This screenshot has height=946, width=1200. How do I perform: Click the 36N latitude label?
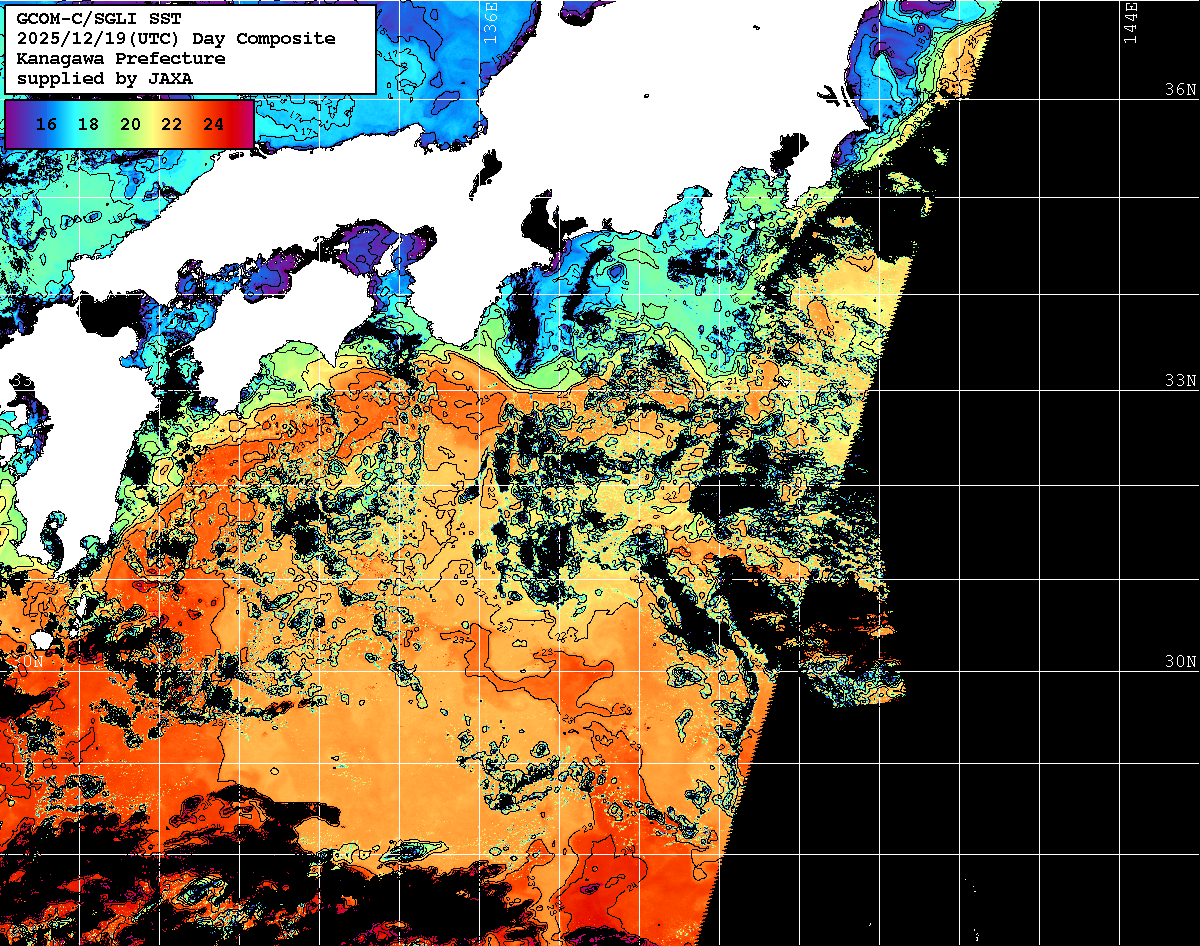[1179, 89]
